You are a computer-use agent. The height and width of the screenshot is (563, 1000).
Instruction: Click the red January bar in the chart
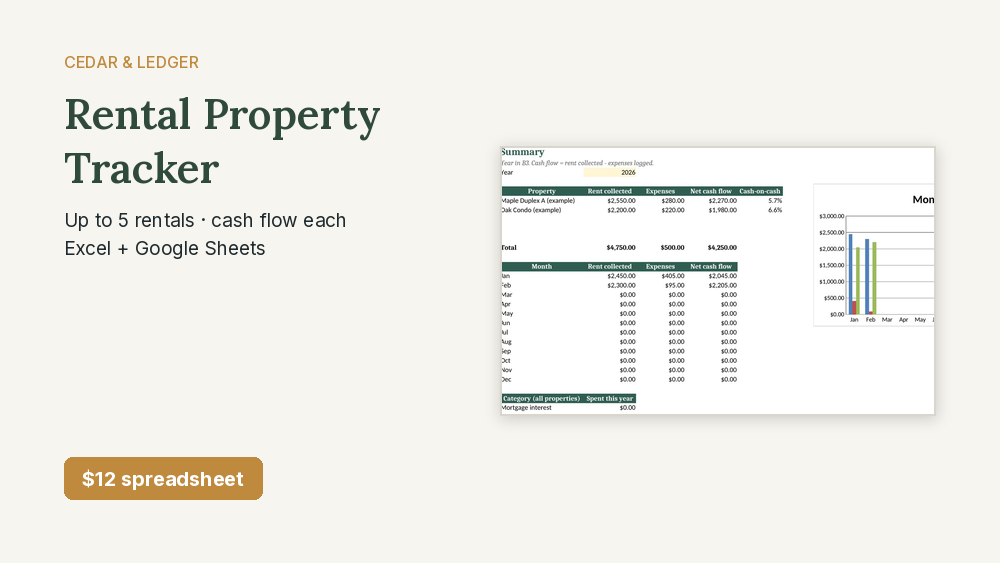click(x=855, y=307)
